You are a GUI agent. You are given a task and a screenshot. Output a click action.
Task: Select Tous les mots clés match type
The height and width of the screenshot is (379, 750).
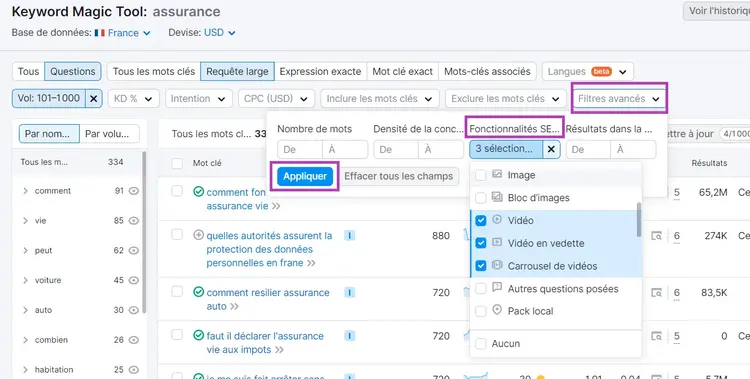(x=154, y=72)
